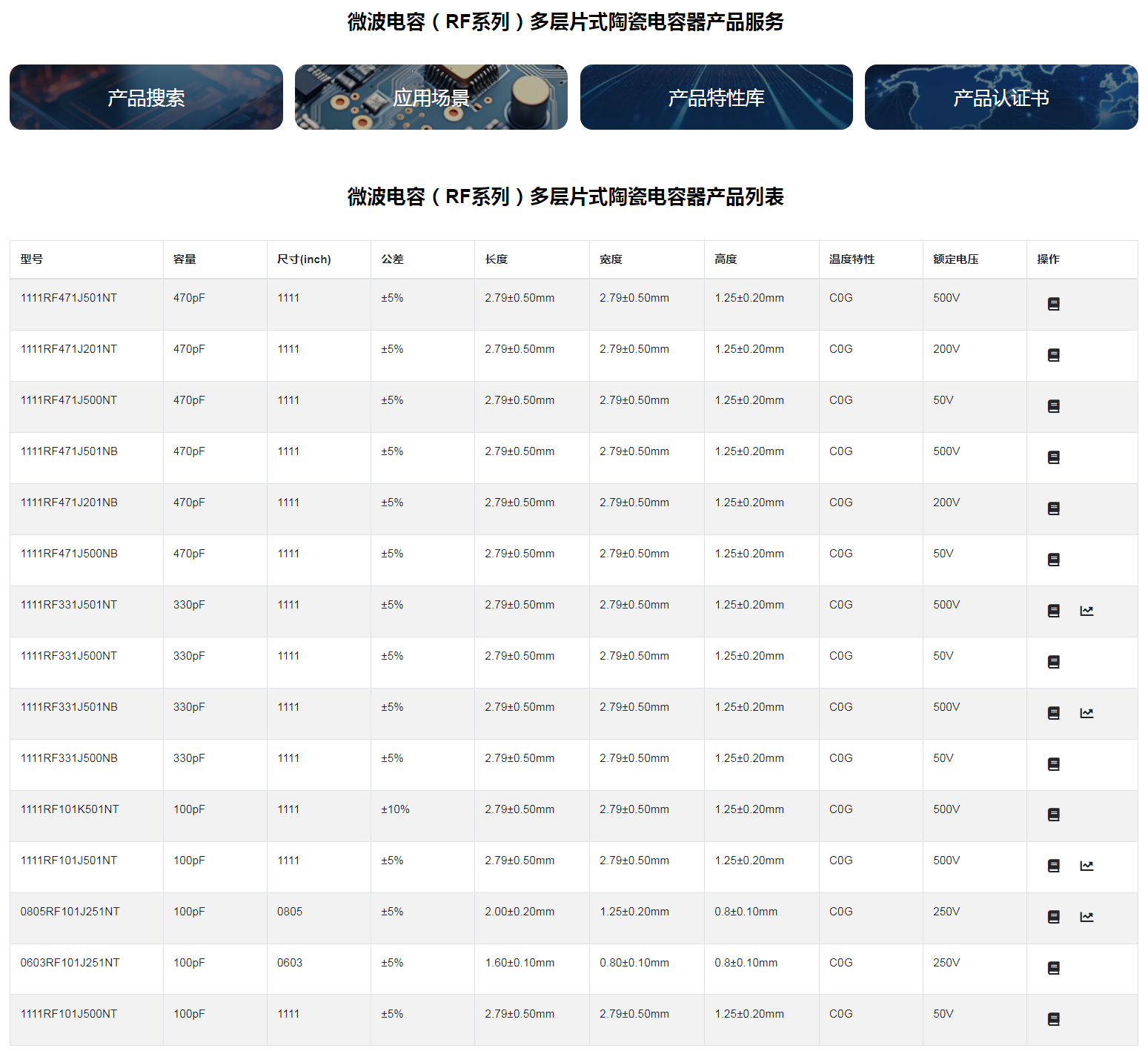Click the 容量 column header

coord(185,259)
